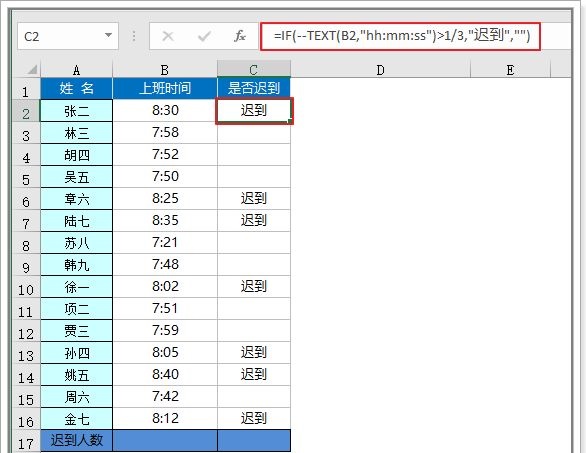Screen dimensions: 586x453
Task: Click the 是否迟到 header cell
Action: click(x=254, y=88)
